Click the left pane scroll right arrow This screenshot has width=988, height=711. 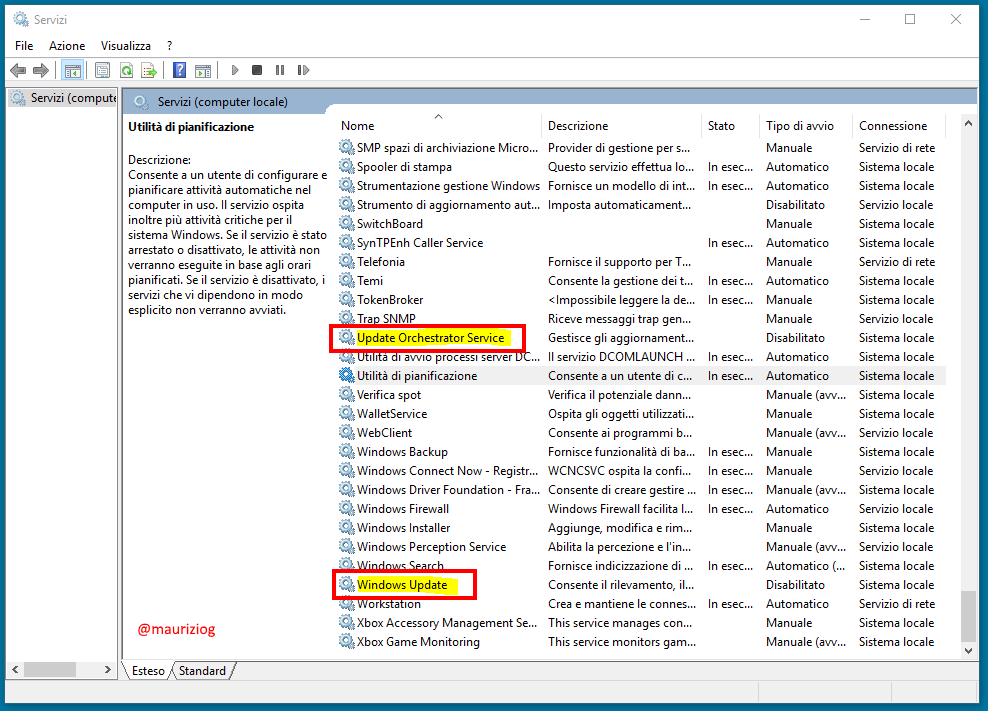pos(108,669)
